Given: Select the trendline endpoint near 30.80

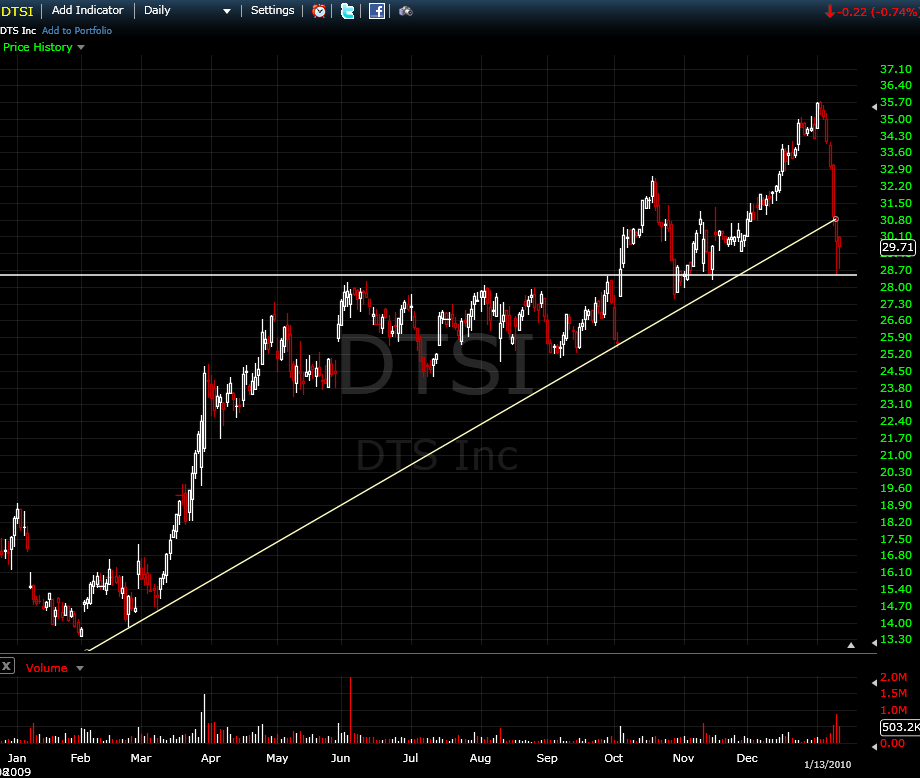Looking at the screenshot, I should pyautogui.click(x=836, y=219).
